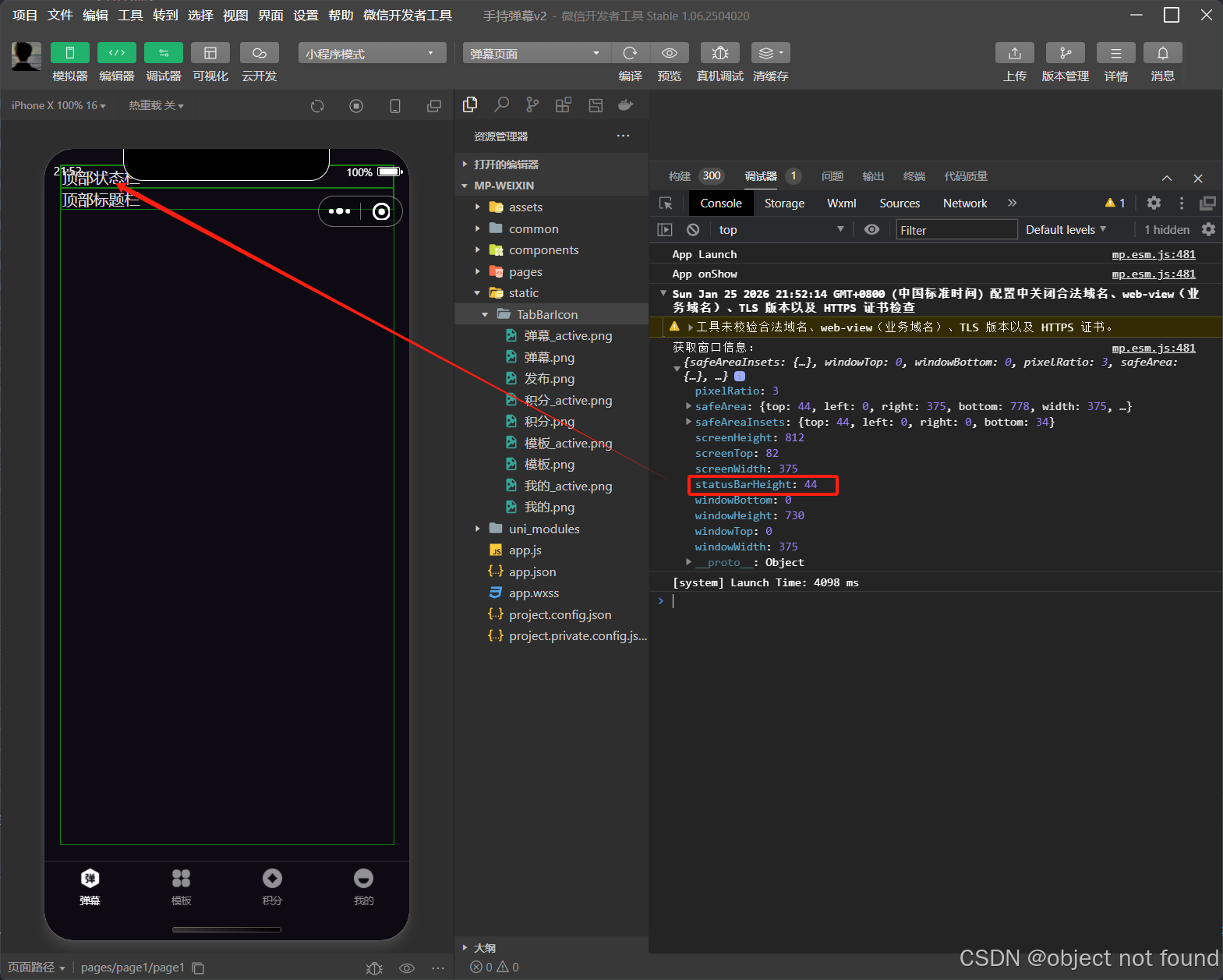The height and width of the screenshot is (980, 1223).
Task: Open the mini program mode dropdown
Action: coord(372,53)
